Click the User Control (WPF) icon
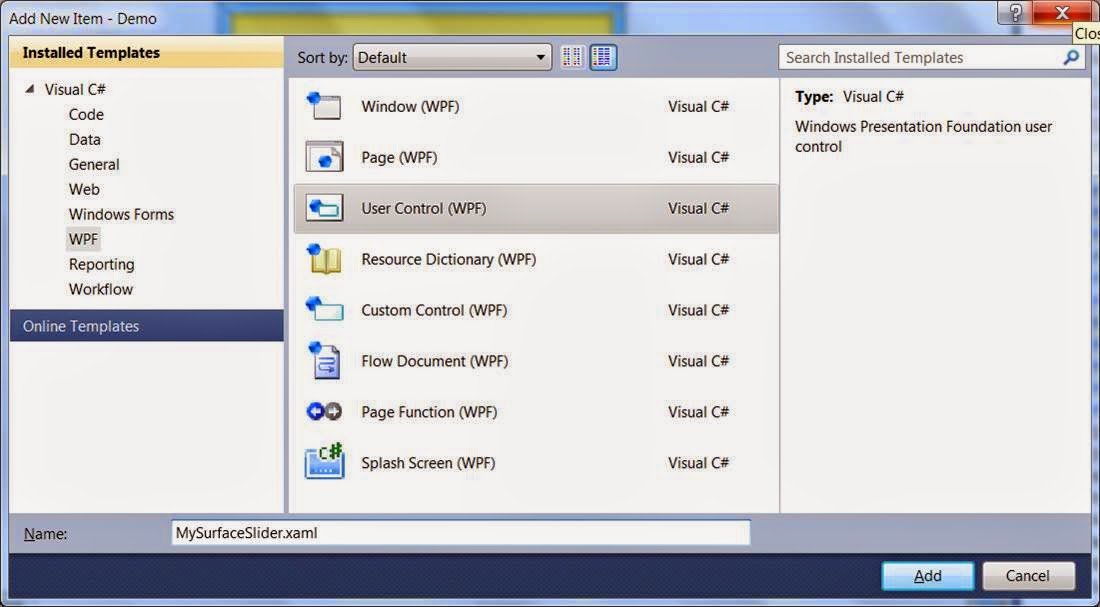The image size is (1100, 607). (323, 208)
